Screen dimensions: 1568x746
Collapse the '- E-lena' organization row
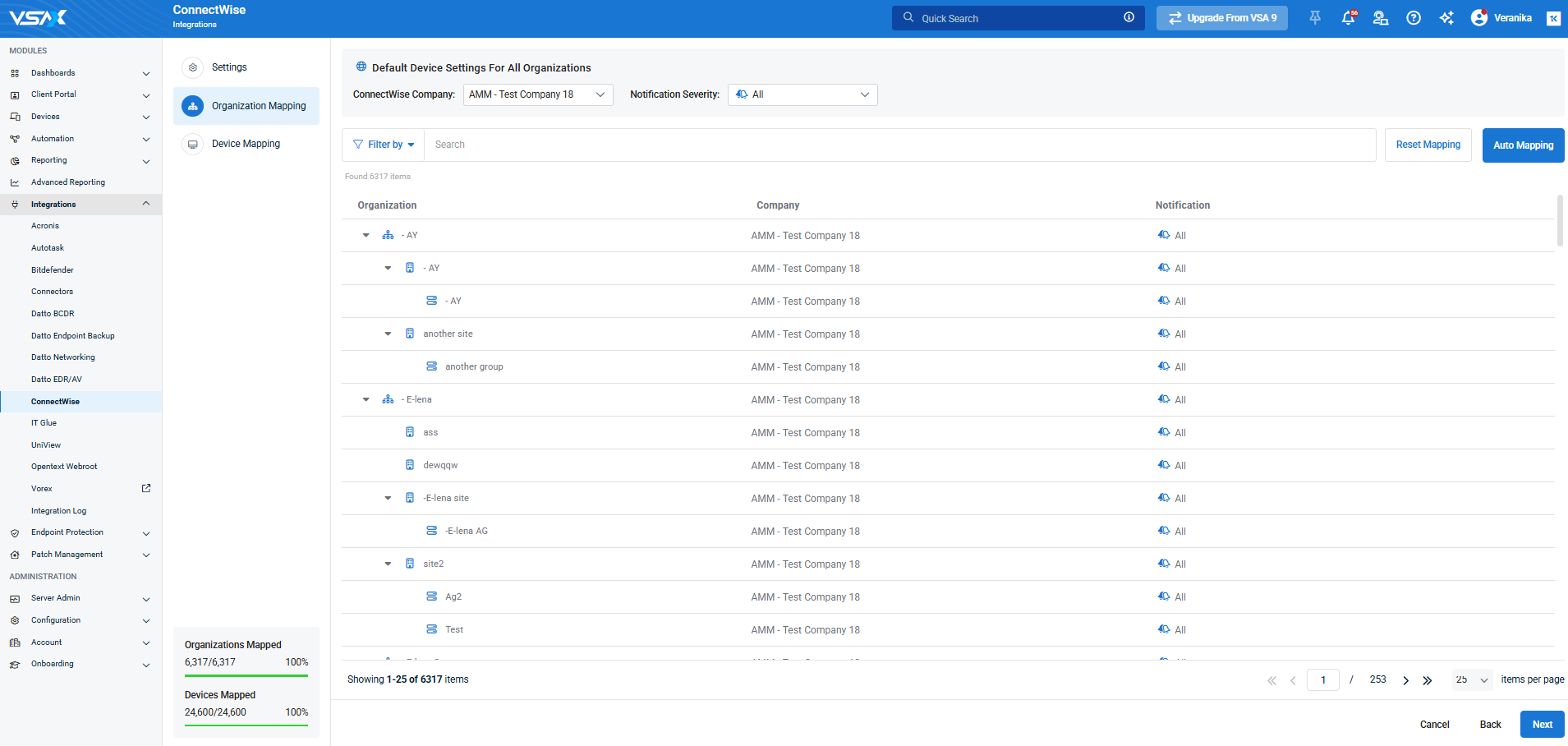point(366,399)
